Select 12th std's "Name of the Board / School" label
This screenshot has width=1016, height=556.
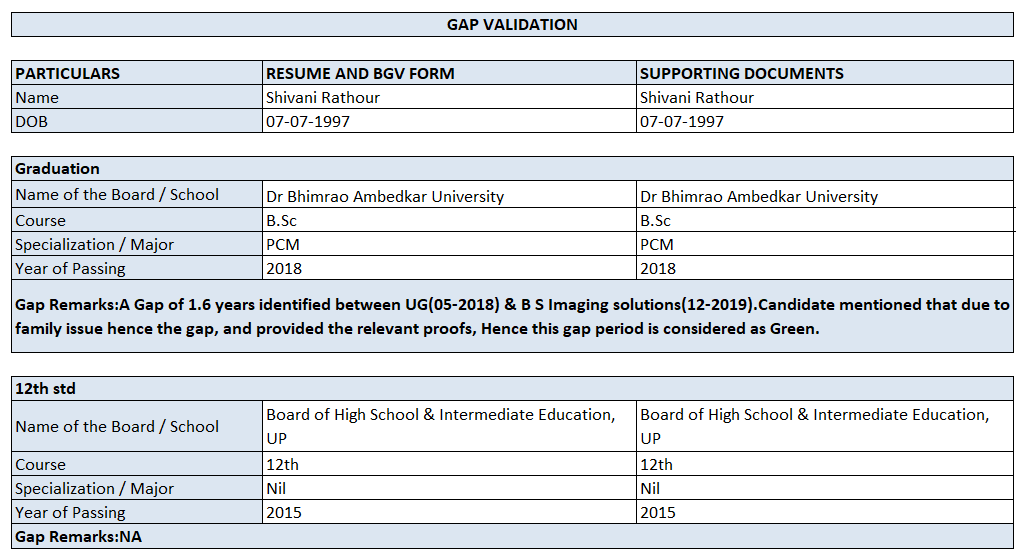(137, 426)
